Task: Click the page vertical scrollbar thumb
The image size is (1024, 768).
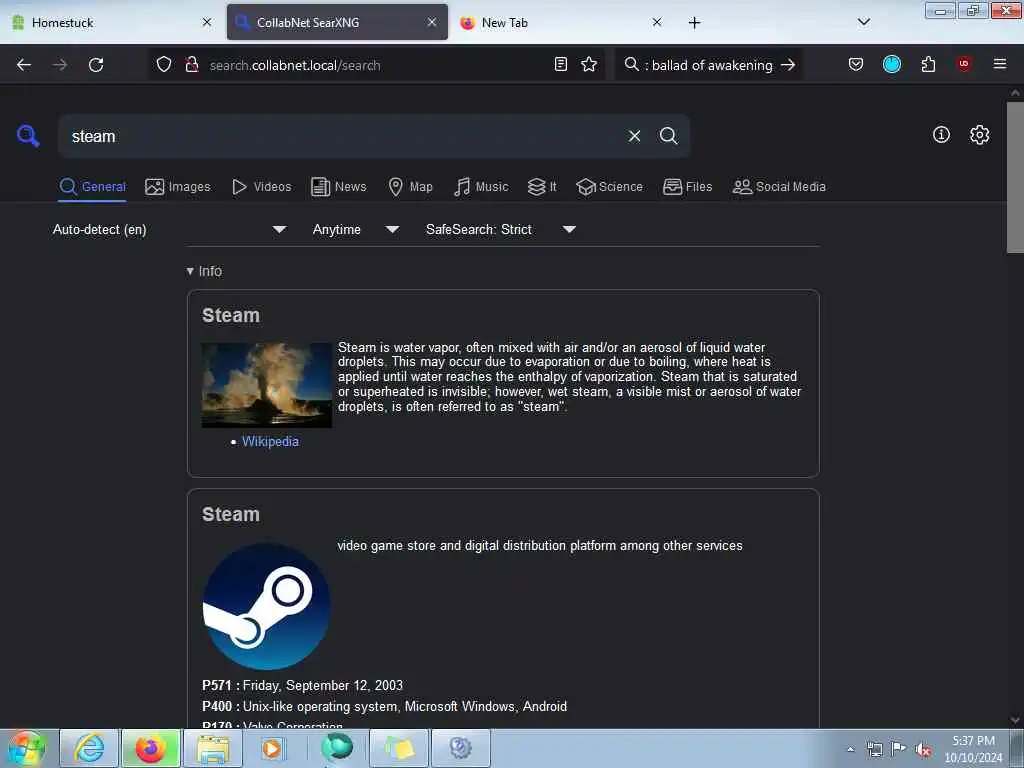Action: pos(1015,176)
